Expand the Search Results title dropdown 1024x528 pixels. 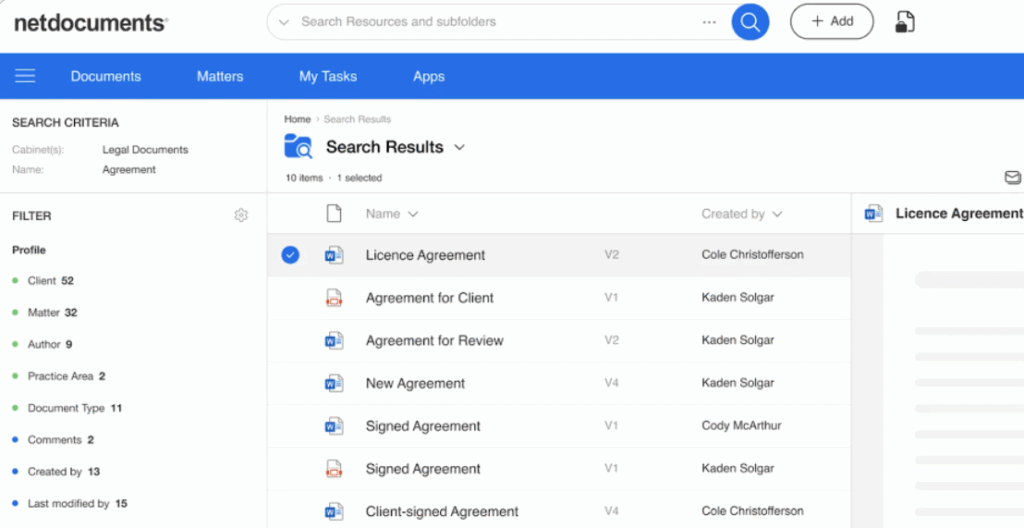(x=460, y=147)
